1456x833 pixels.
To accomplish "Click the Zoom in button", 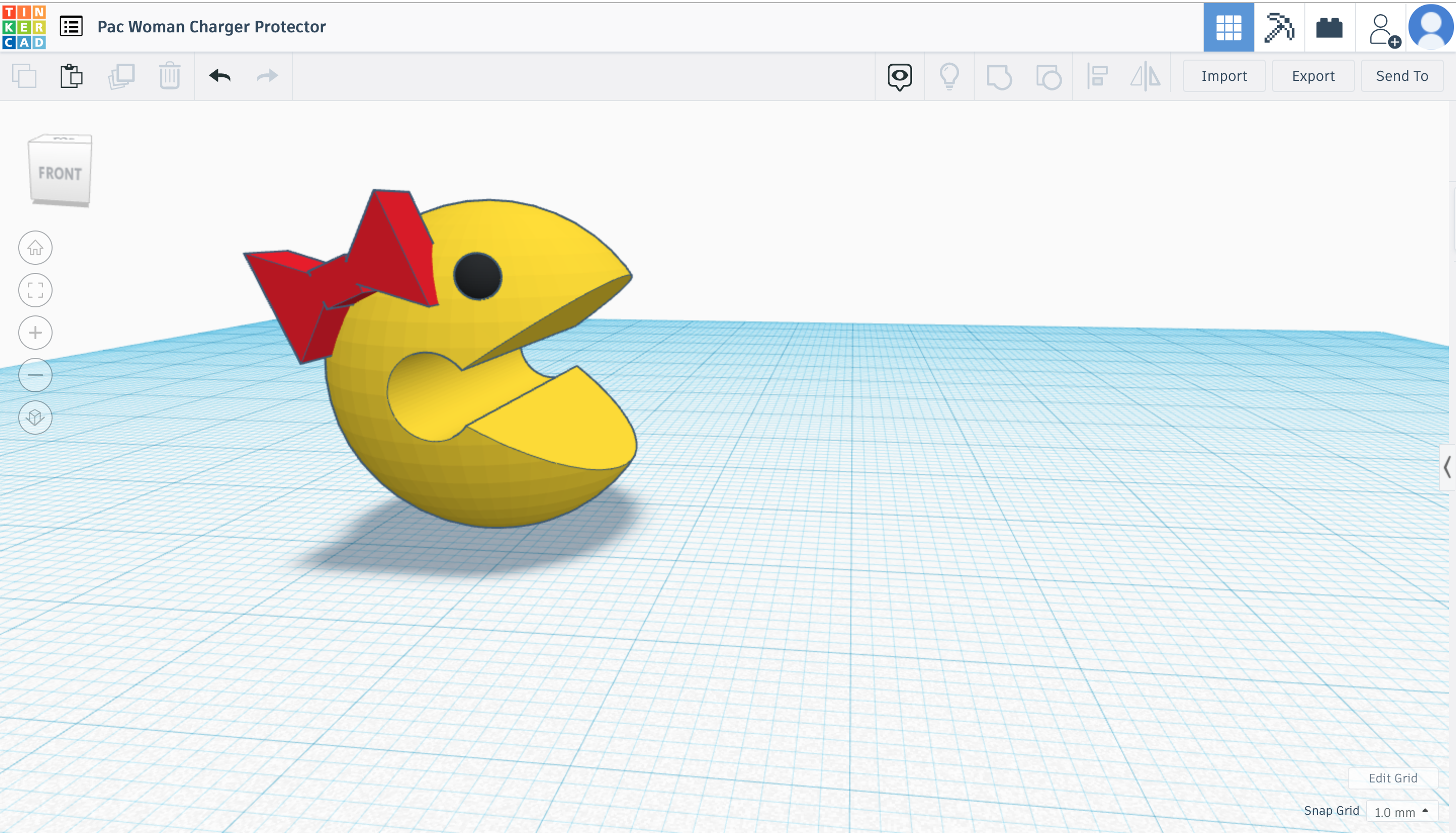I will (x=35, y=333).
